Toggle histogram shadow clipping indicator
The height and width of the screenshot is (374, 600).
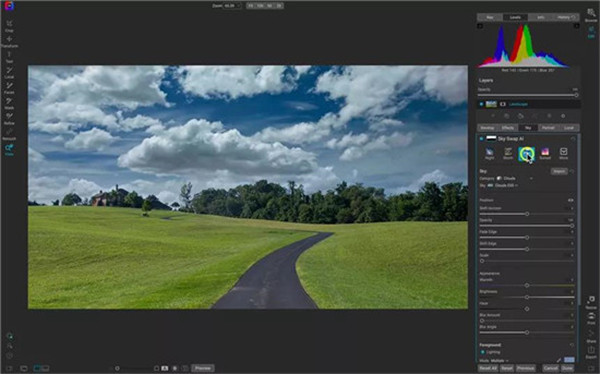(x=480, y=26)
